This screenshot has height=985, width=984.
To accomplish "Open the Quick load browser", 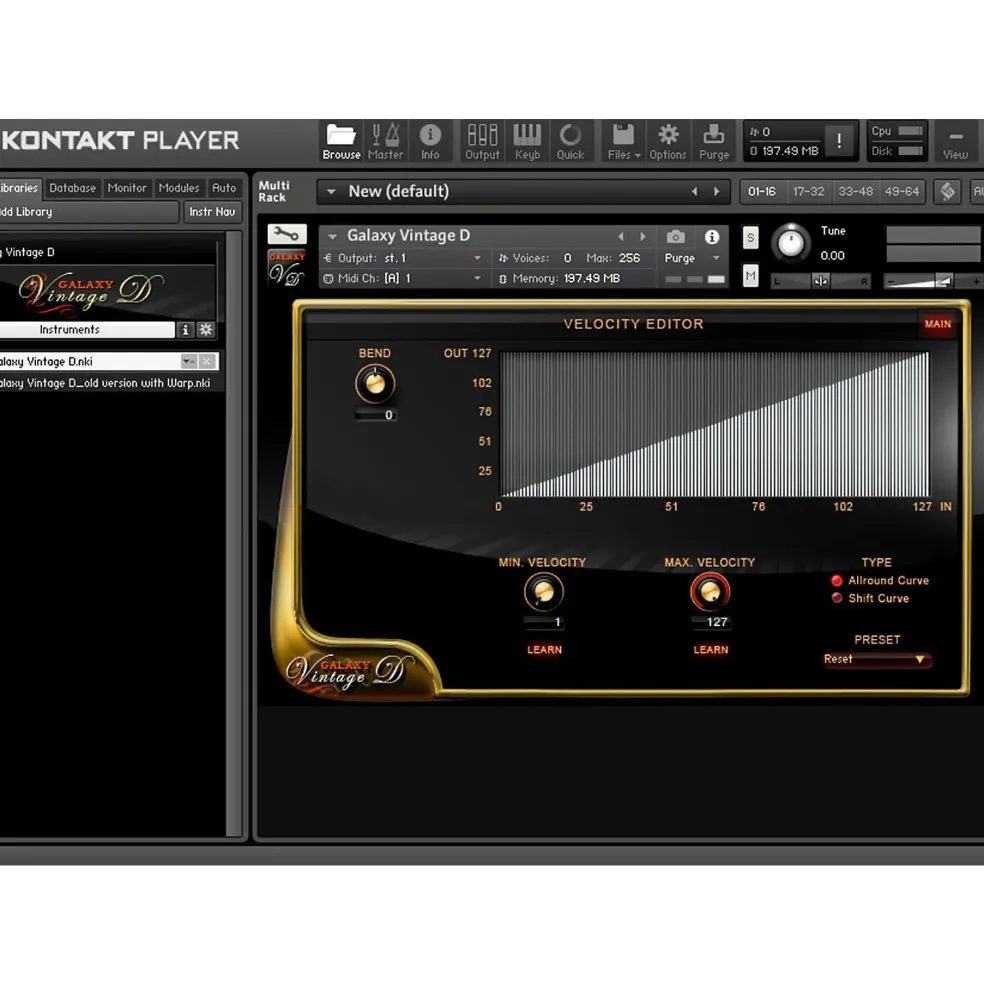I will tap(570, 142).
